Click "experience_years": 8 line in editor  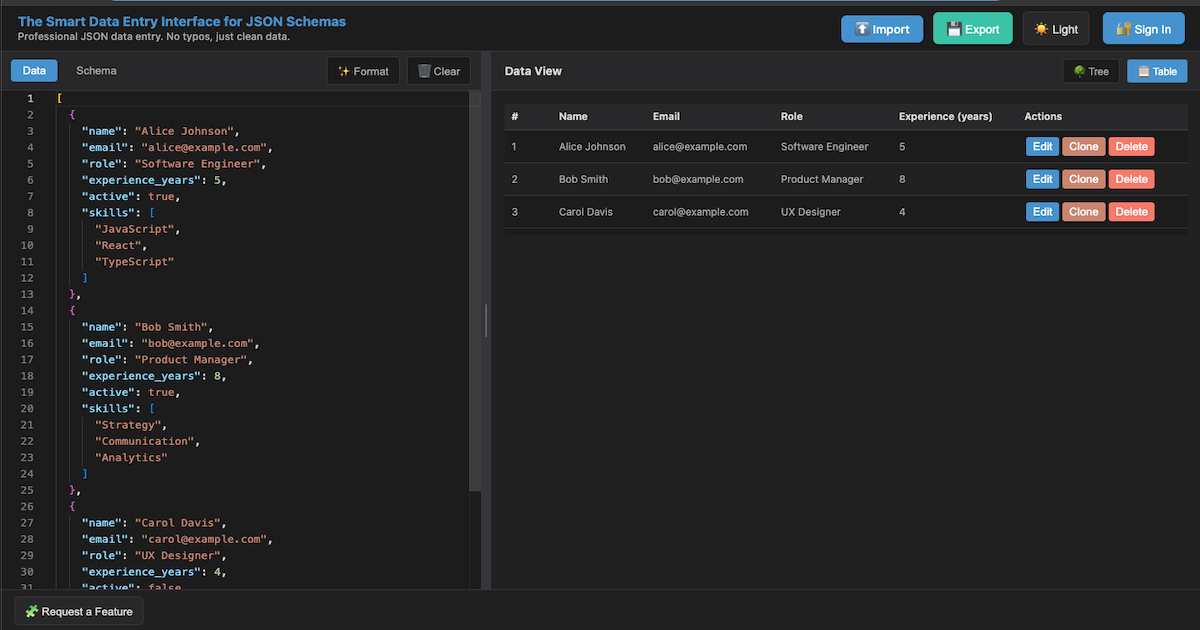(154, 376)
